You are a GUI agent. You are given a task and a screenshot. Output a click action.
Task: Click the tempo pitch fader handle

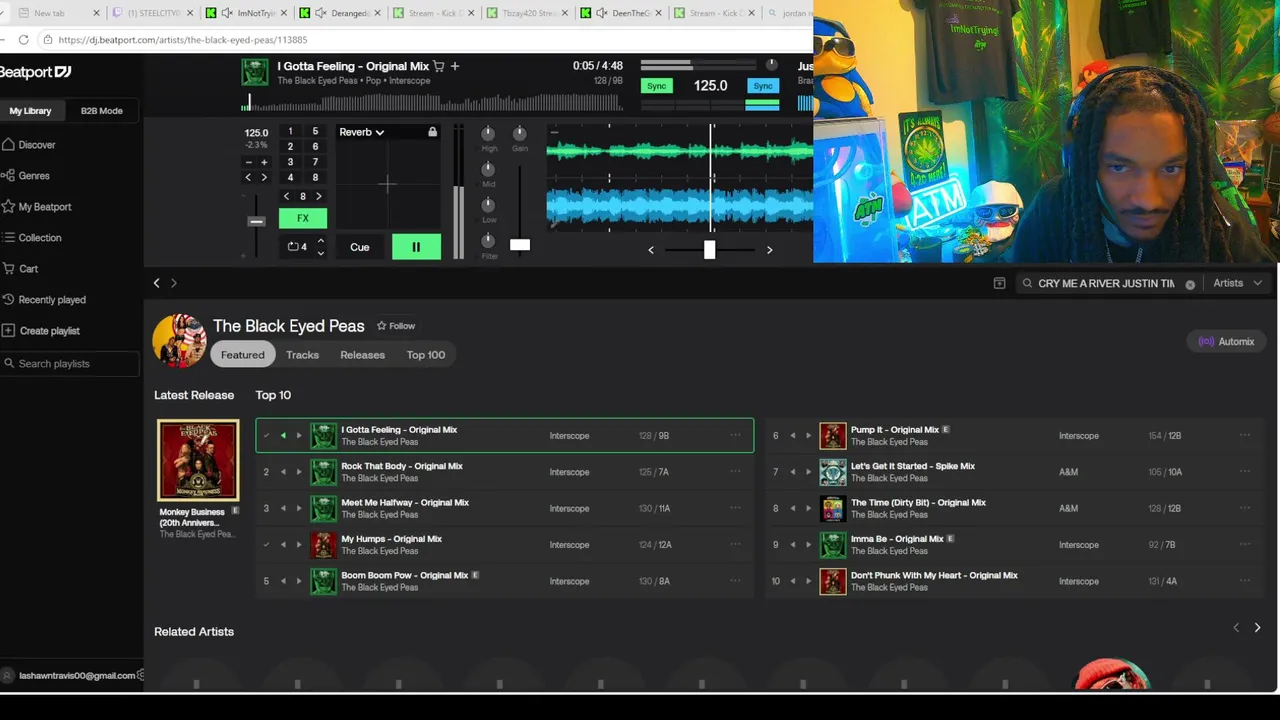[256, 222]
